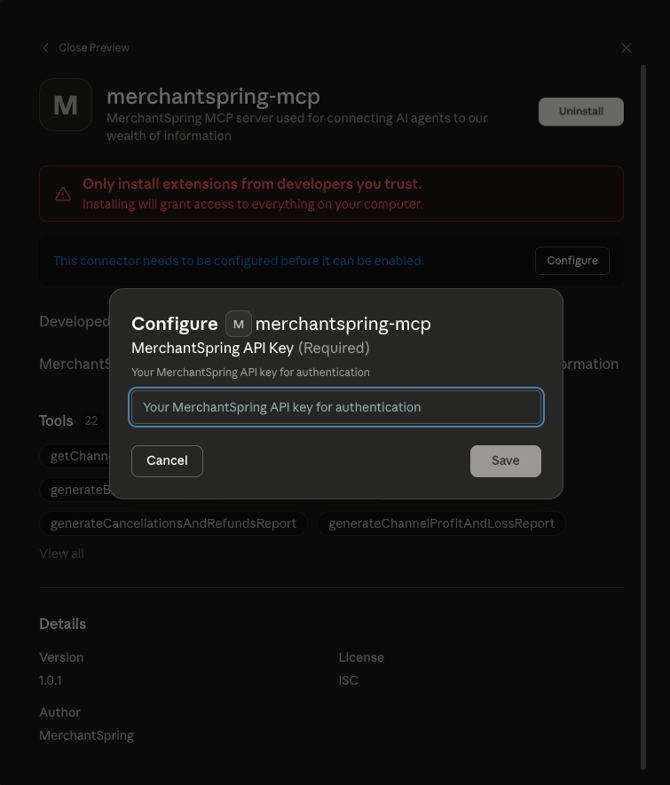Click the large M extension logo
Screen dimensions: 670x785
click(66, 105)
